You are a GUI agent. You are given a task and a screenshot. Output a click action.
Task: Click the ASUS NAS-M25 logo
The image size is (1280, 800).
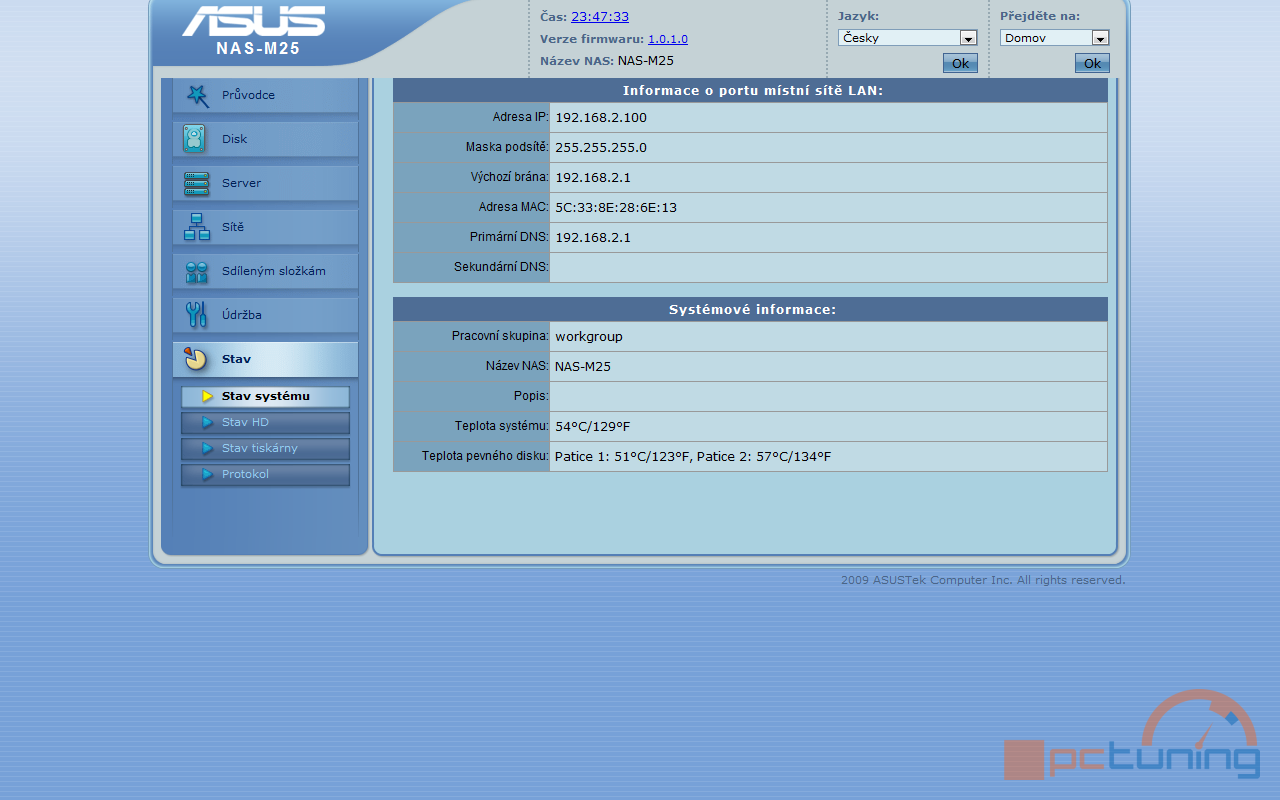255,30
